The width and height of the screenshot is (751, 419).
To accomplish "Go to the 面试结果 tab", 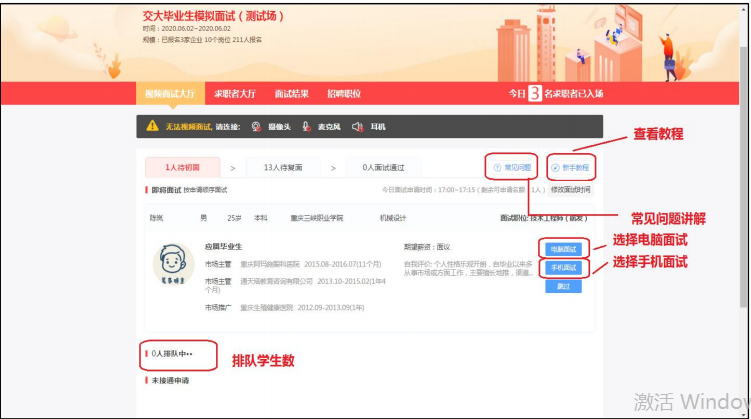I will 291,93.
